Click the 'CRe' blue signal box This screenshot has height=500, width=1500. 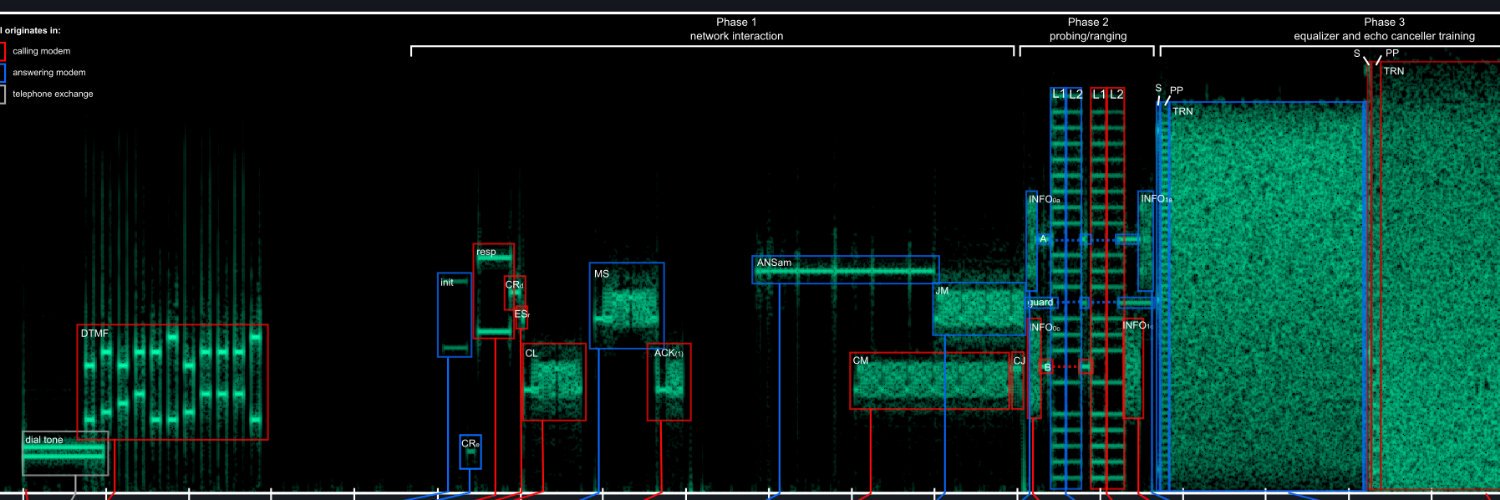click(x=470, y=452)
